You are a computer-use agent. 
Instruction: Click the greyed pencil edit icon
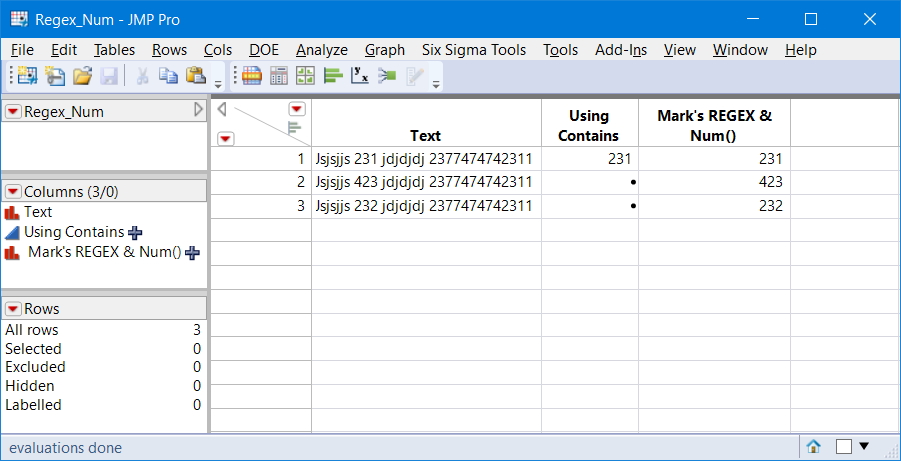[x=414, y=76]
